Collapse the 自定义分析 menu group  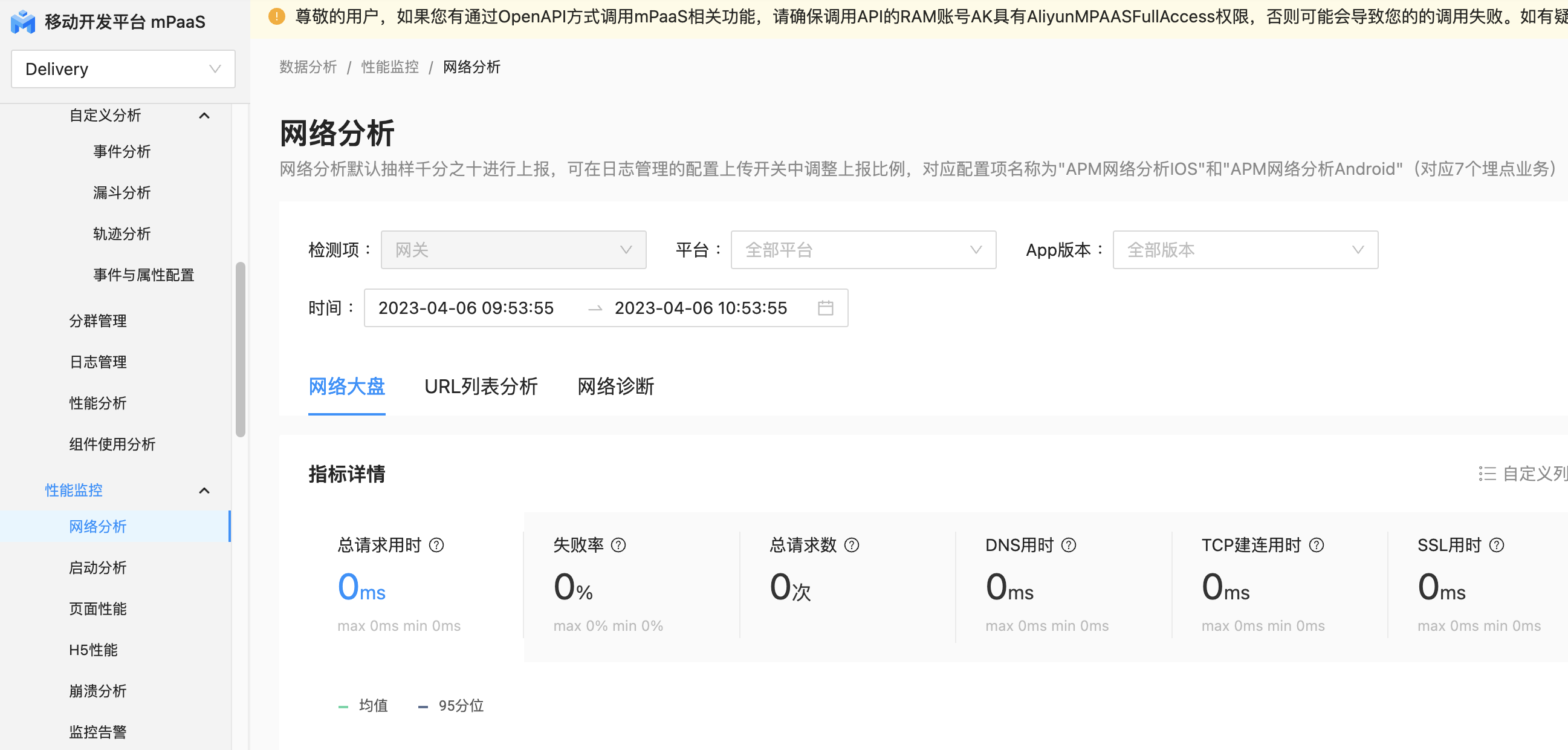(x=204, y=116)
